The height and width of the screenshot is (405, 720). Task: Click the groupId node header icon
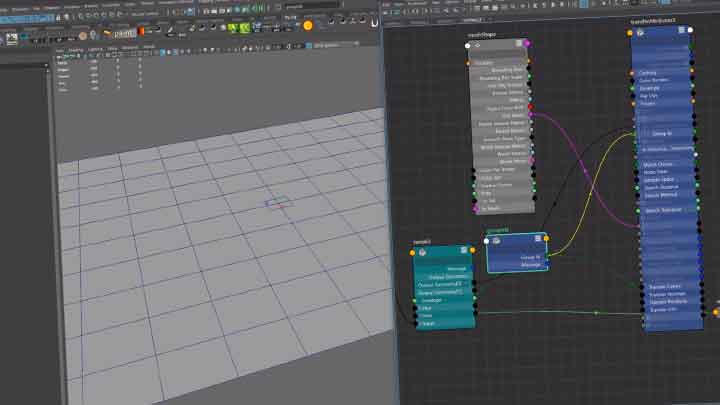click(497, 239)
